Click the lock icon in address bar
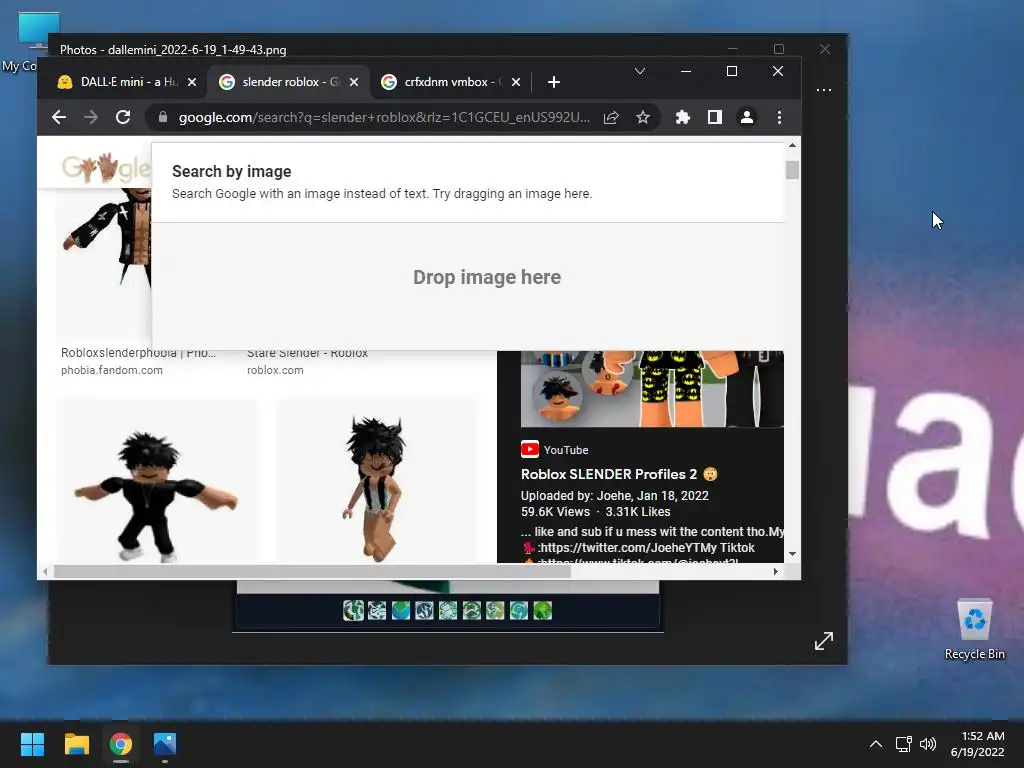The image size is (1024, 768). 163,118
